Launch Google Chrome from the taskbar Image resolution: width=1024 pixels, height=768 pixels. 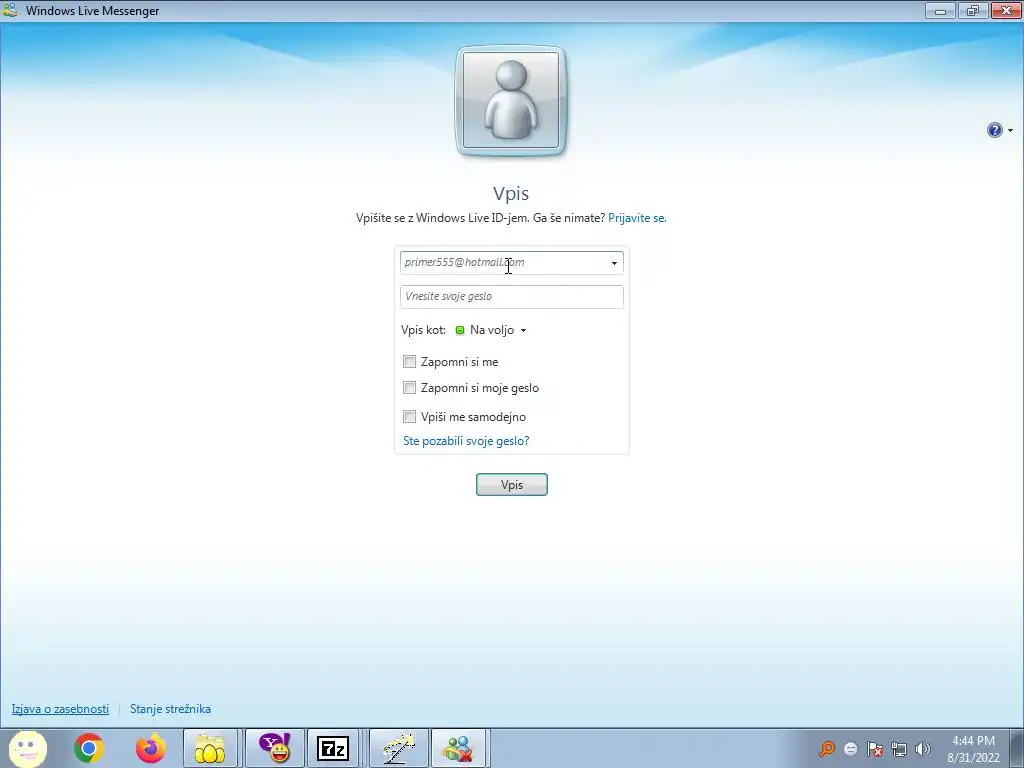pos(89,748)
